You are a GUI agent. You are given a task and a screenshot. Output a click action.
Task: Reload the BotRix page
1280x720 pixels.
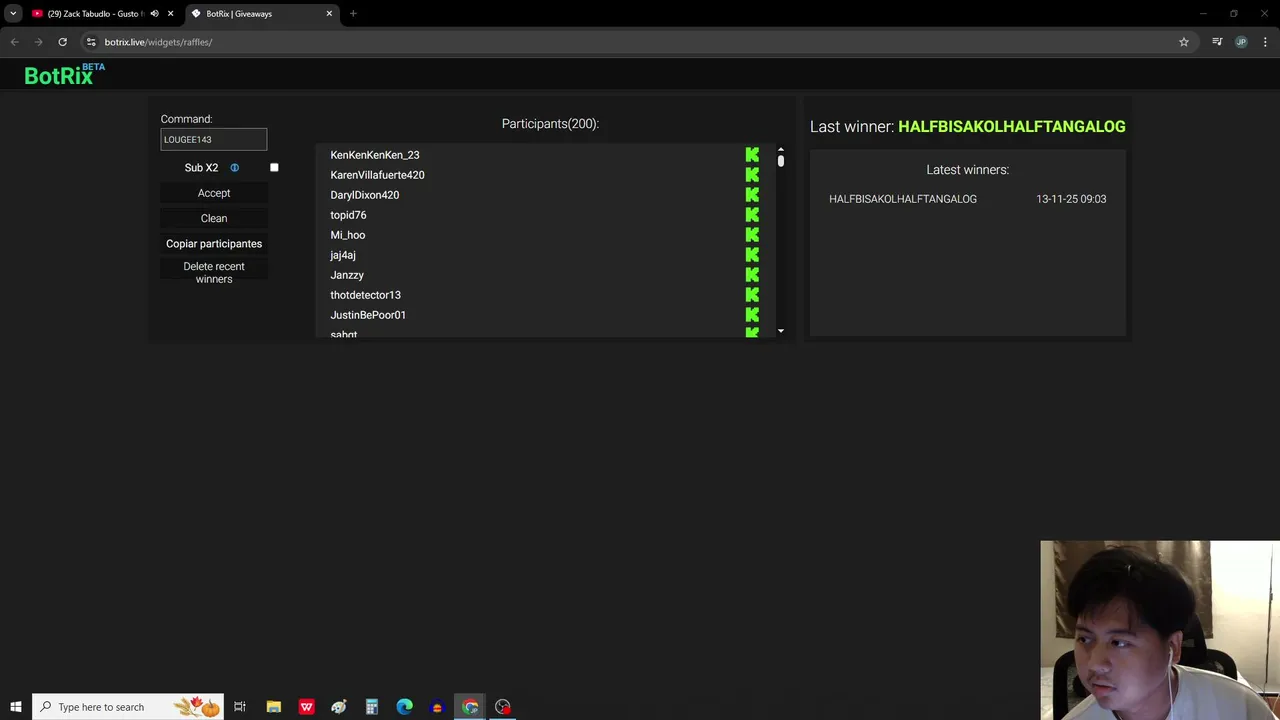coord(62,42)
